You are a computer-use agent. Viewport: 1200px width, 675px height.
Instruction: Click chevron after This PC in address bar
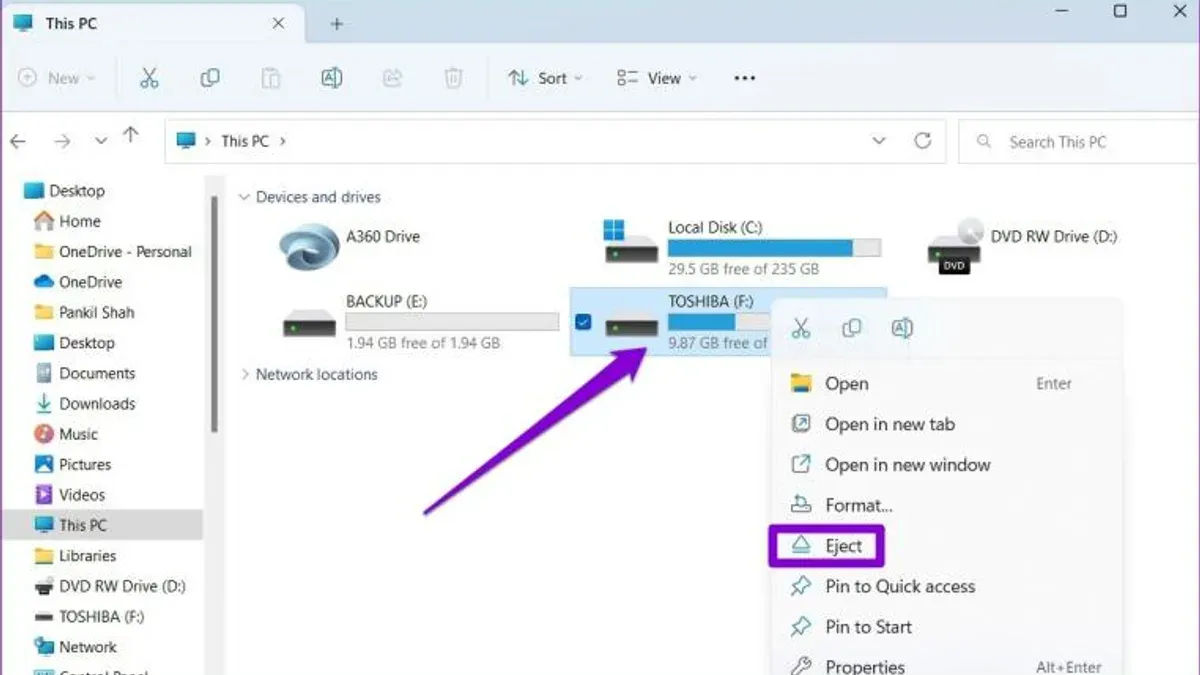(283, 141)
